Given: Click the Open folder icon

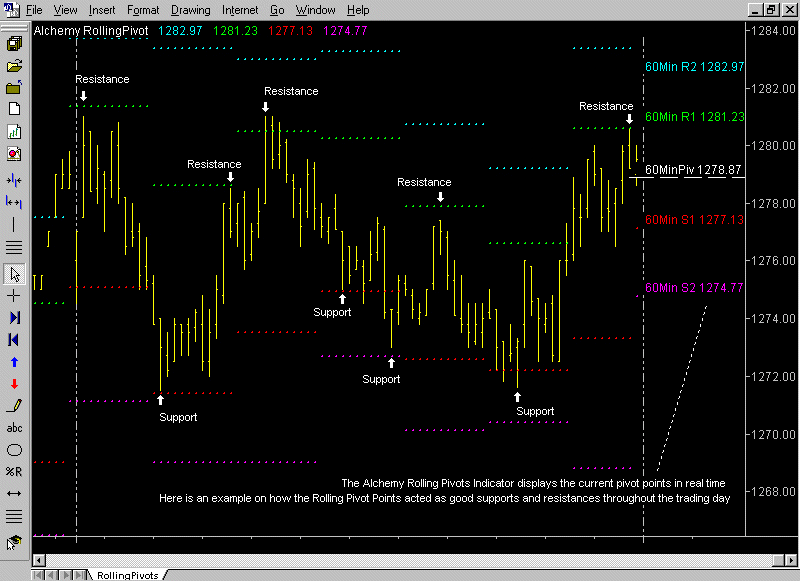Looking at the screenshot, I should 14,66.
